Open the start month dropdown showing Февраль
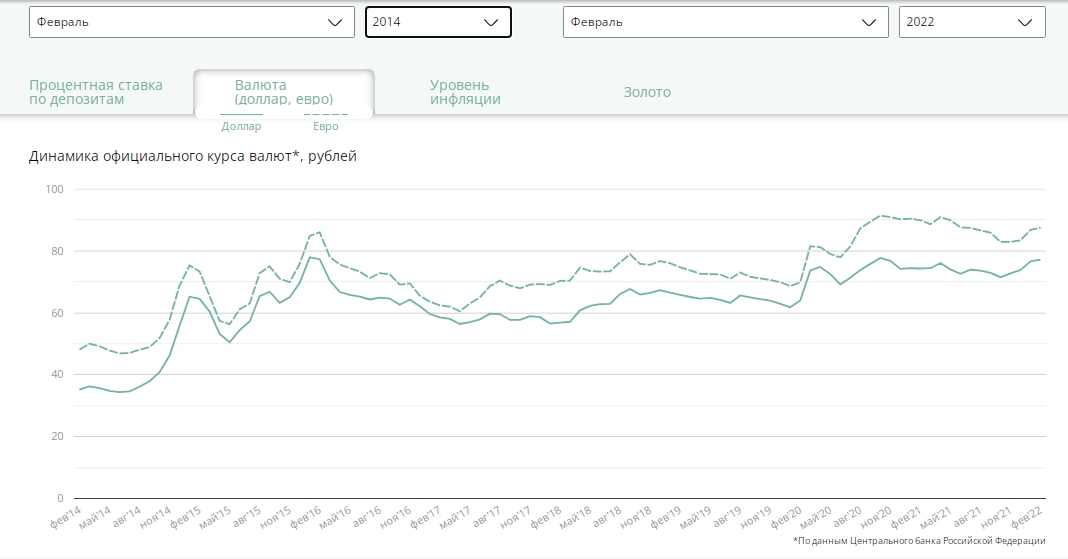 point(191,22)
